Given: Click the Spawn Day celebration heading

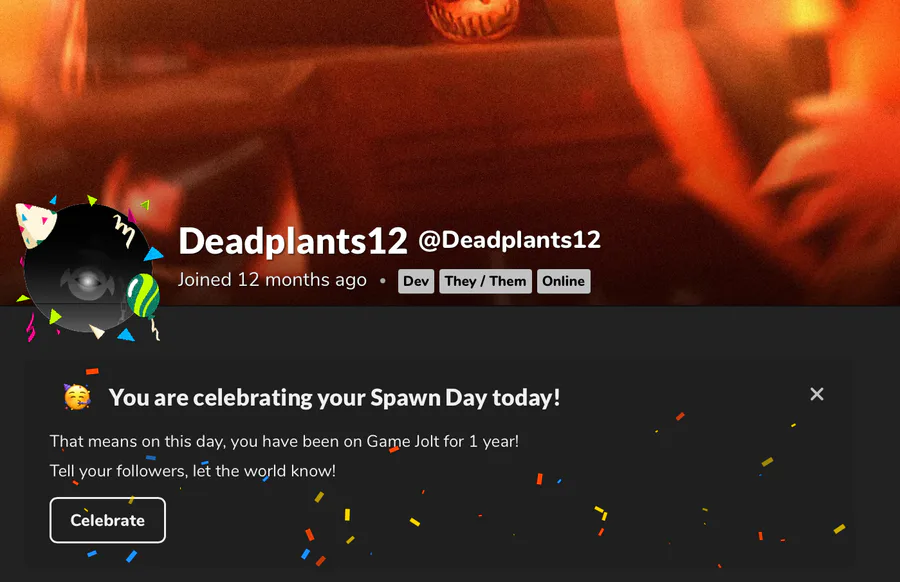Looking at the screenshot, I should (335, 398).
